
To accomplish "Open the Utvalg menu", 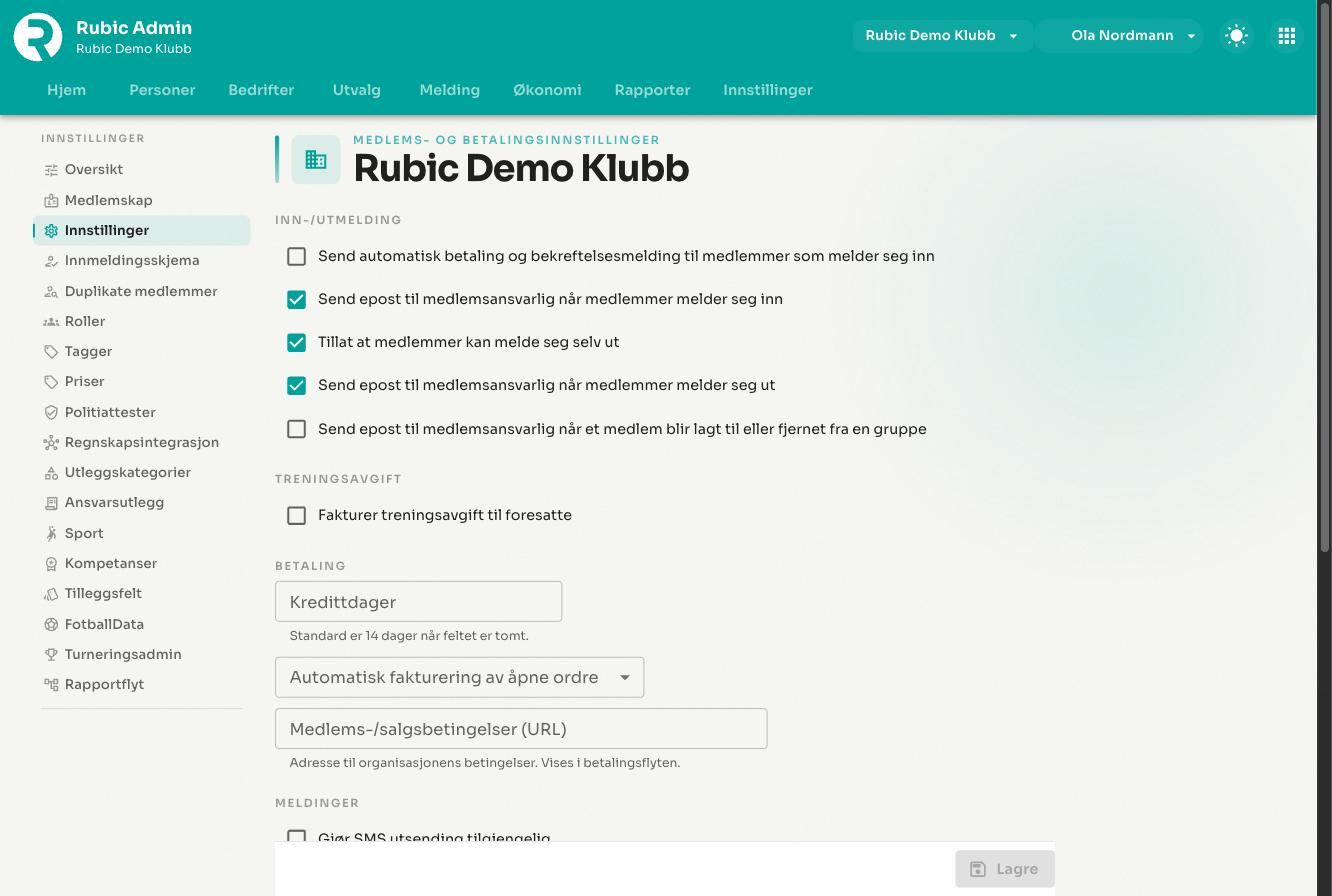I will click(x=357, y=90).
